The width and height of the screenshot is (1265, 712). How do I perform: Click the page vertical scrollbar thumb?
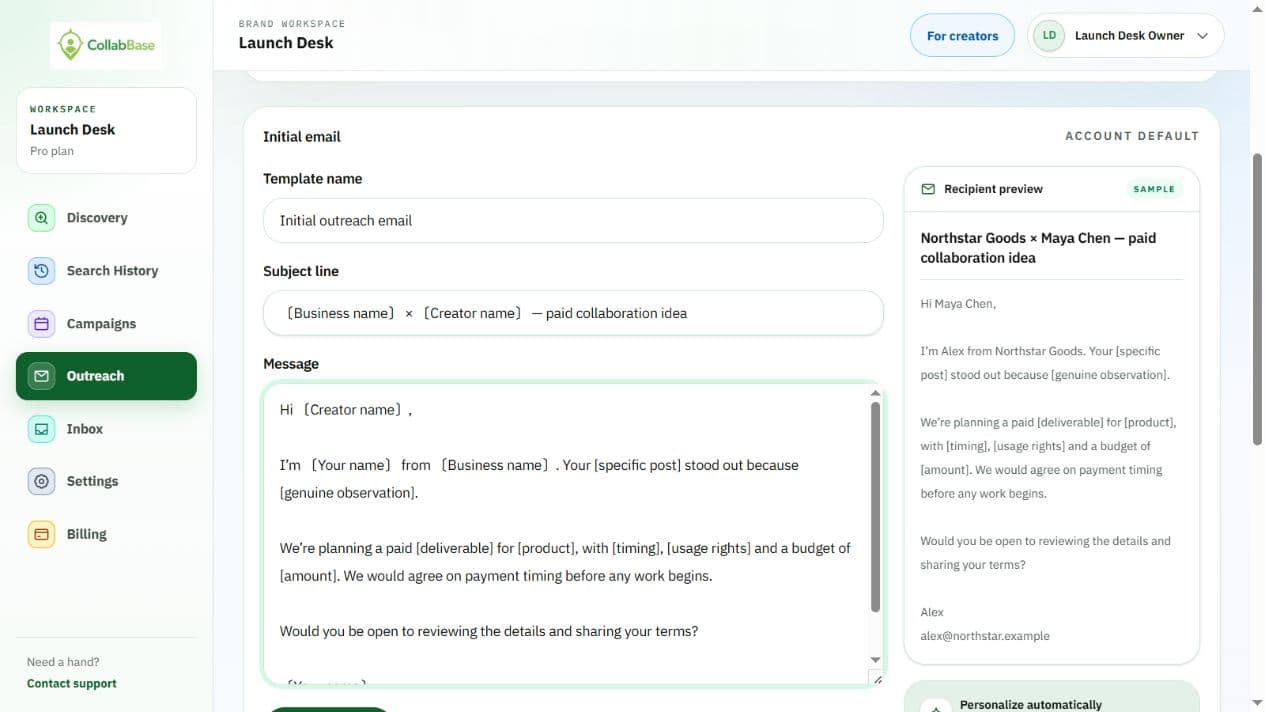(1258, 300)
